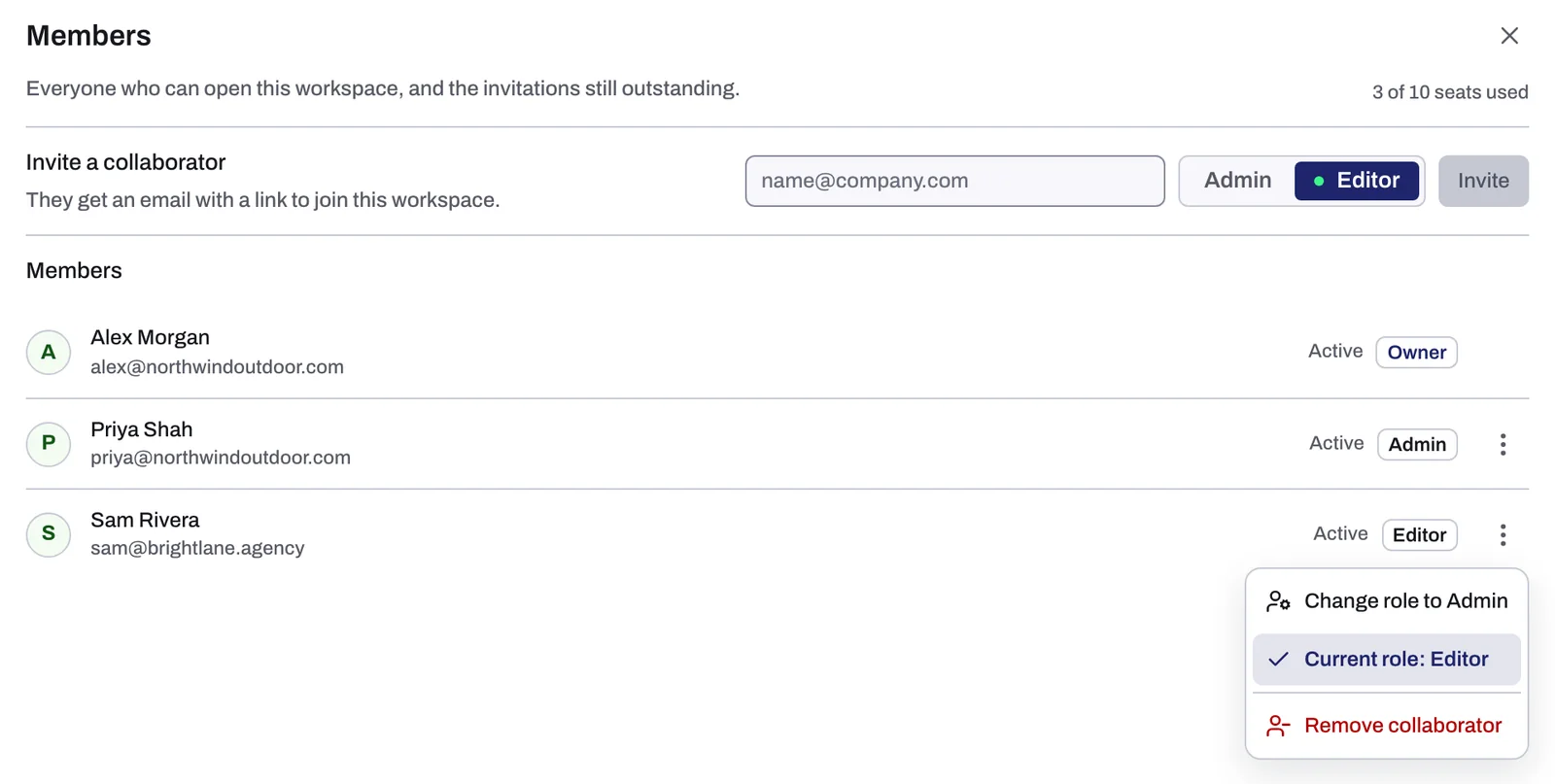Screen dimensions: 1555x784
Task: Click the Invite button
Action: pos(1483,181)
